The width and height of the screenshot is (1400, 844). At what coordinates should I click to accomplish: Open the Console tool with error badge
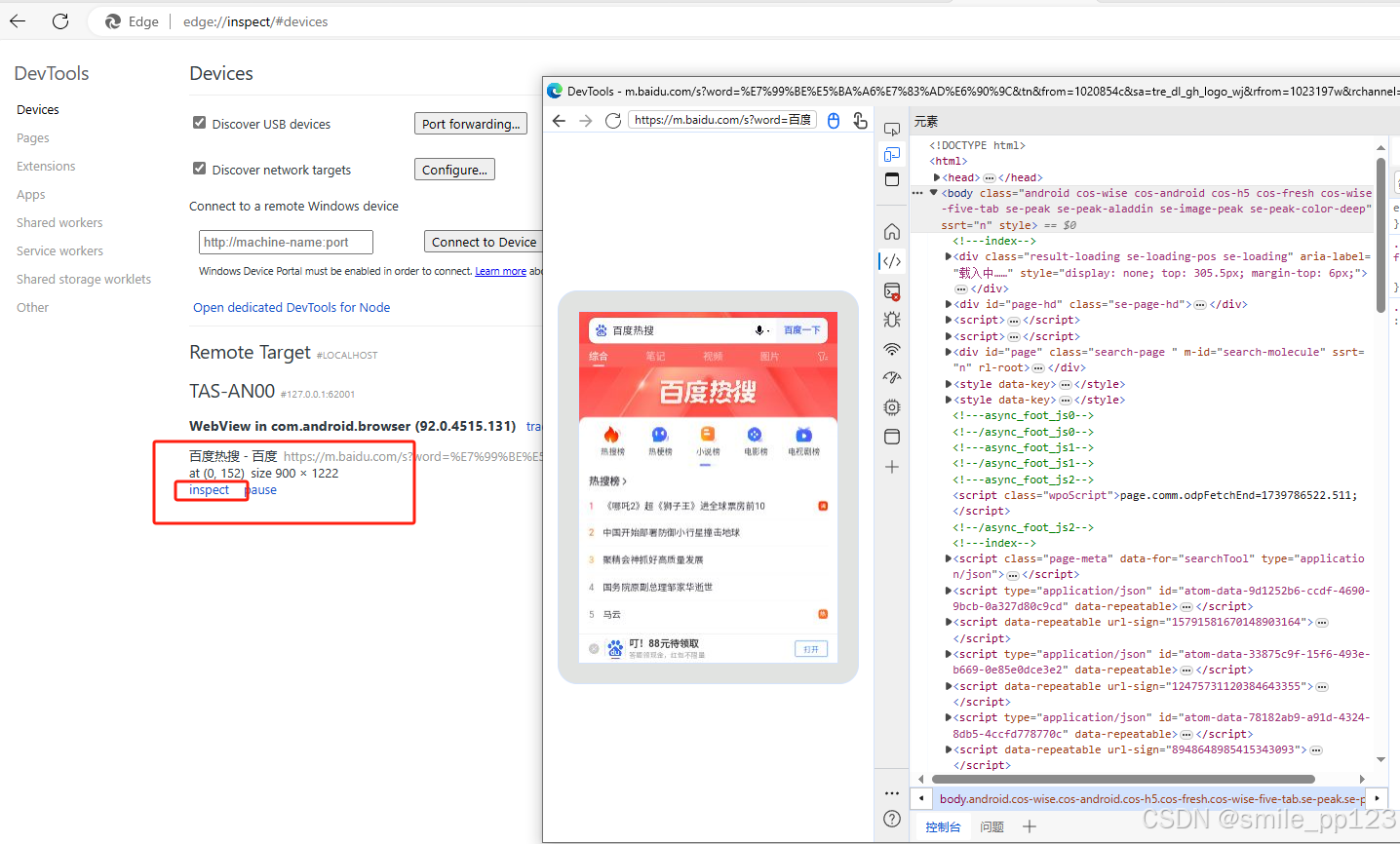coord(892,290)
